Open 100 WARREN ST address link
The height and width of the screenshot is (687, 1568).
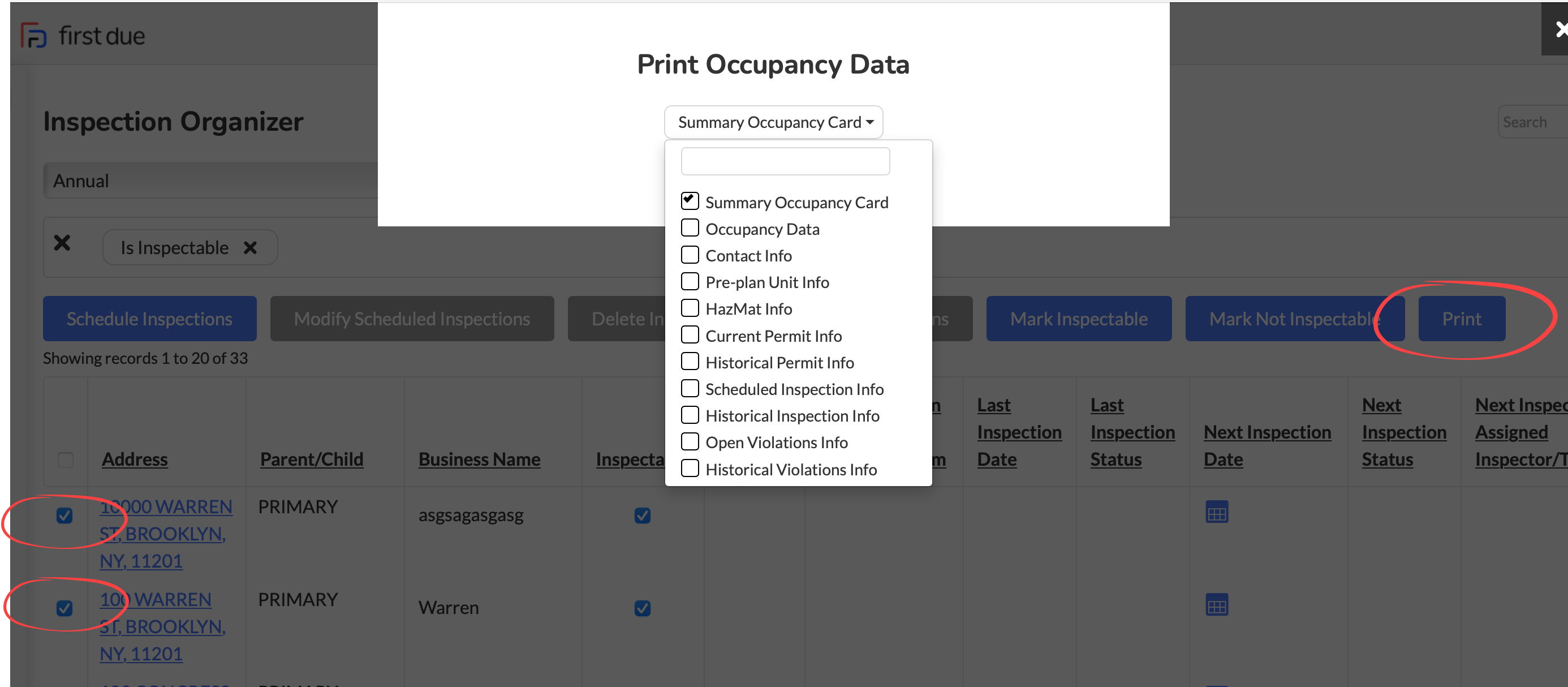pyautogui.click(x=162, y=626)
